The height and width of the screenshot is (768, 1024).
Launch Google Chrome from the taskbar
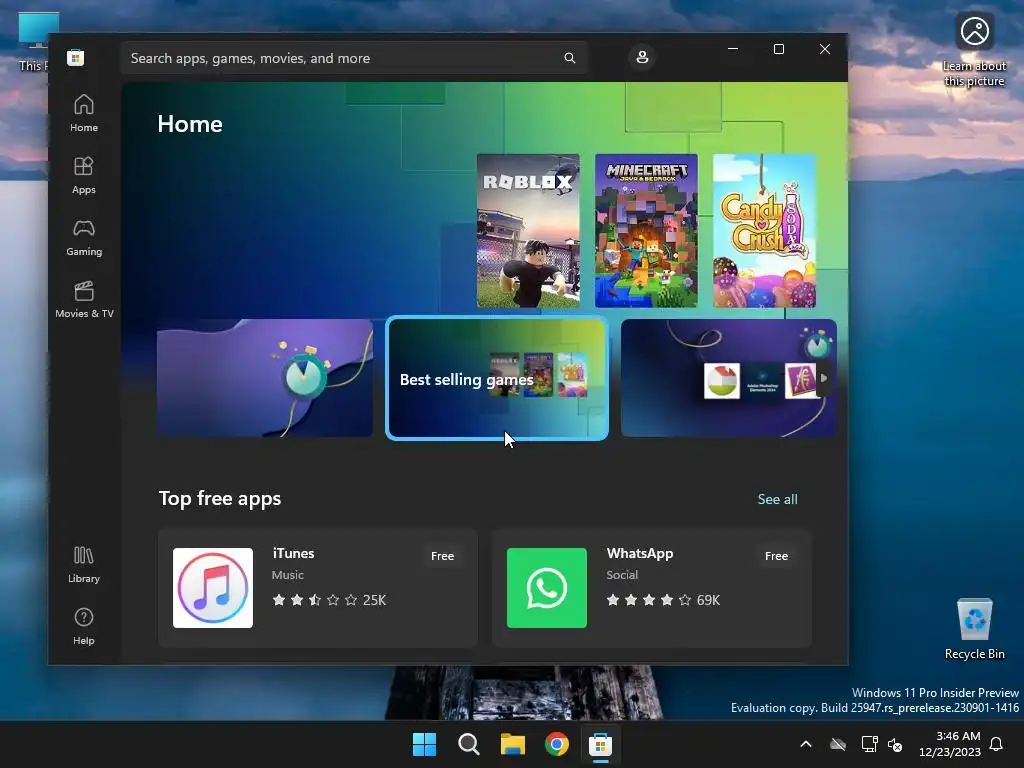(556, 744)
